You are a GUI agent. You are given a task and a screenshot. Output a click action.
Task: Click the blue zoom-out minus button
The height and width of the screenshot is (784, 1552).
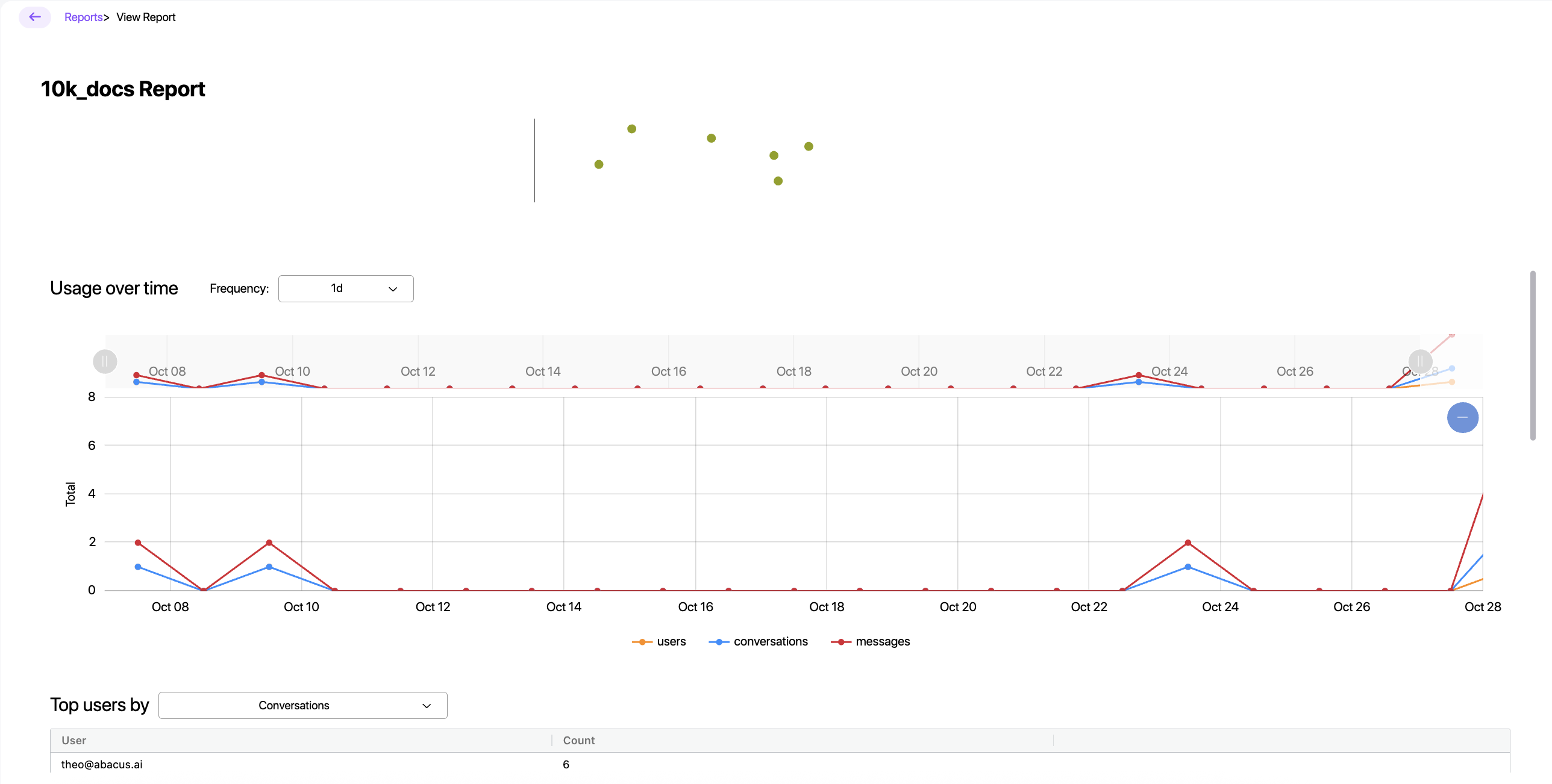[x=1462, y=417]
